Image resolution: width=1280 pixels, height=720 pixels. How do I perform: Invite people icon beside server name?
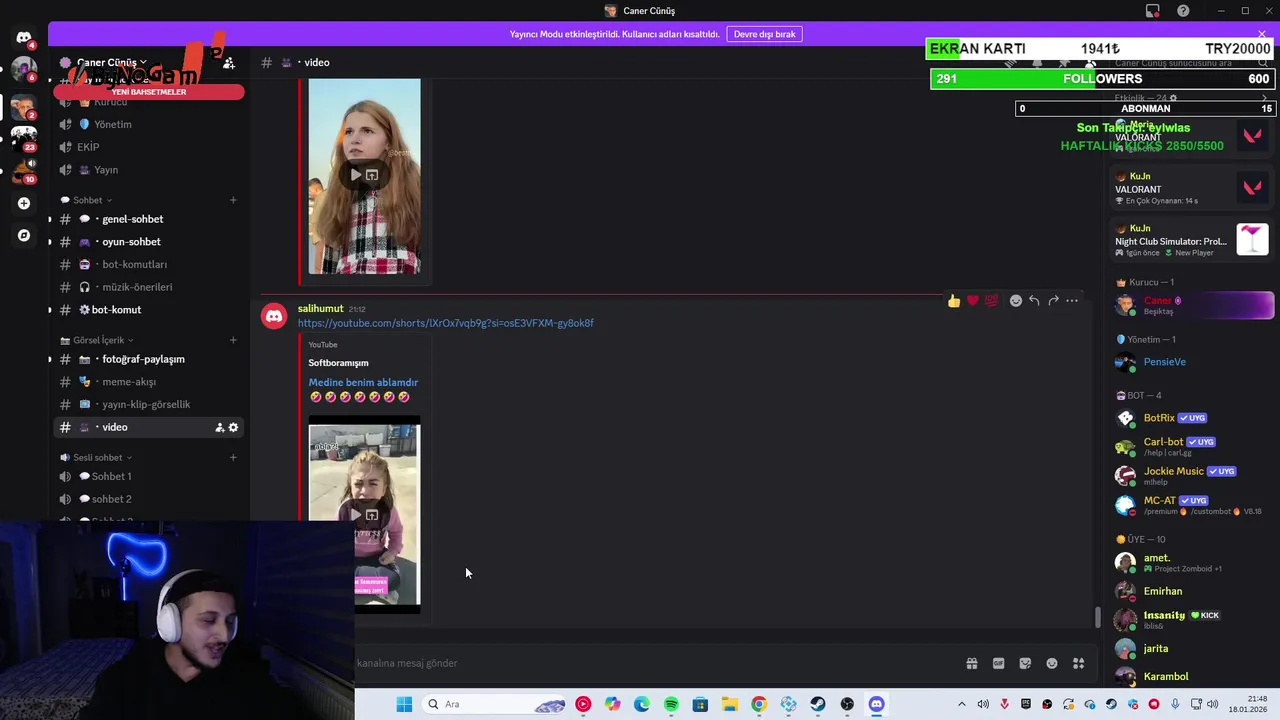tap(229, 62)
